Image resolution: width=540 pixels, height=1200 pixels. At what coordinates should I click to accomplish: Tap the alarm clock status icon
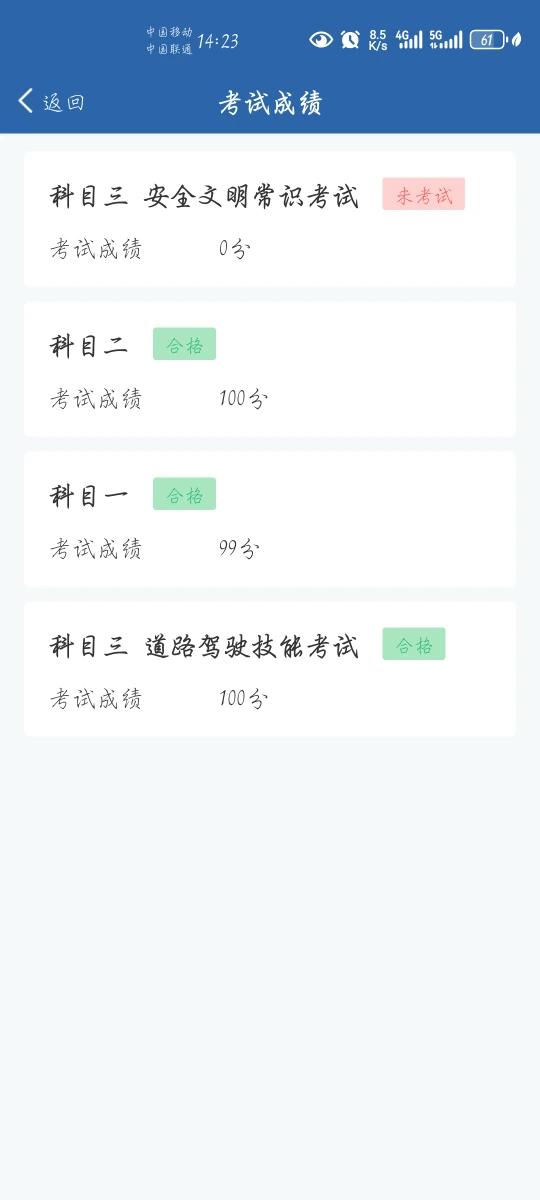click(350, 40)
